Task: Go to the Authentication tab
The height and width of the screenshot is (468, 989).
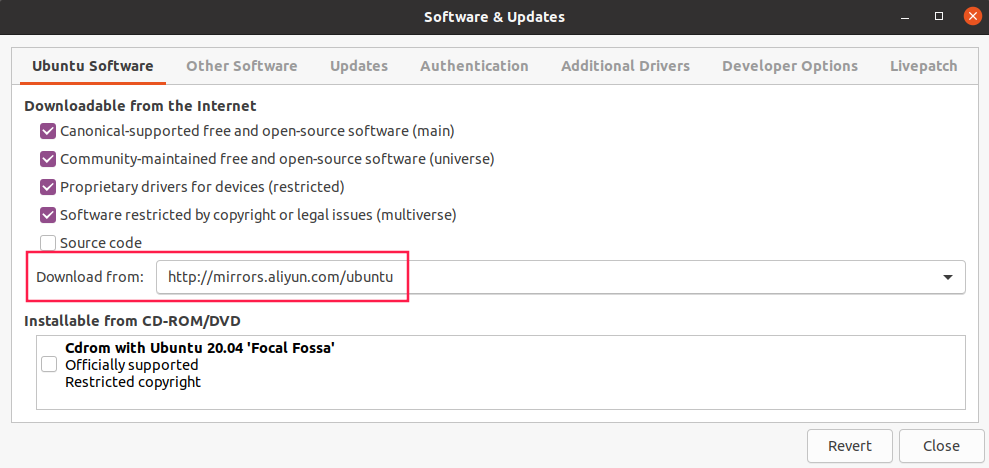Action: coord(474,66)
